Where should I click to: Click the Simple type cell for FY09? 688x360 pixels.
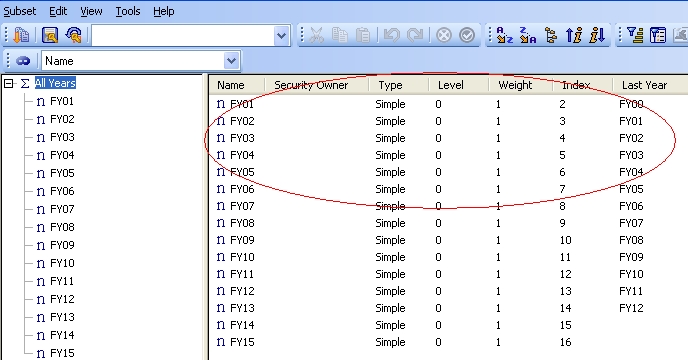pyautogui.click(x=390, y=241)
